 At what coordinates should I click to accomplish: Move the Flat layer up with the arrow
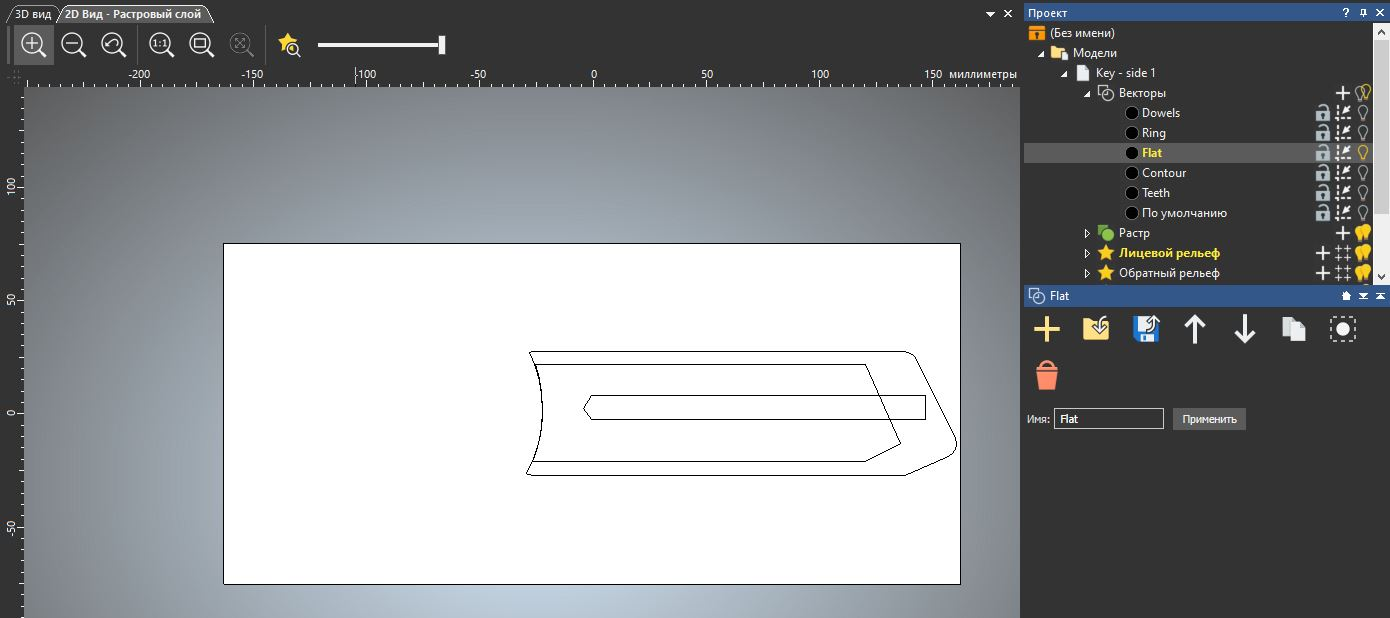click(1194, 329)
